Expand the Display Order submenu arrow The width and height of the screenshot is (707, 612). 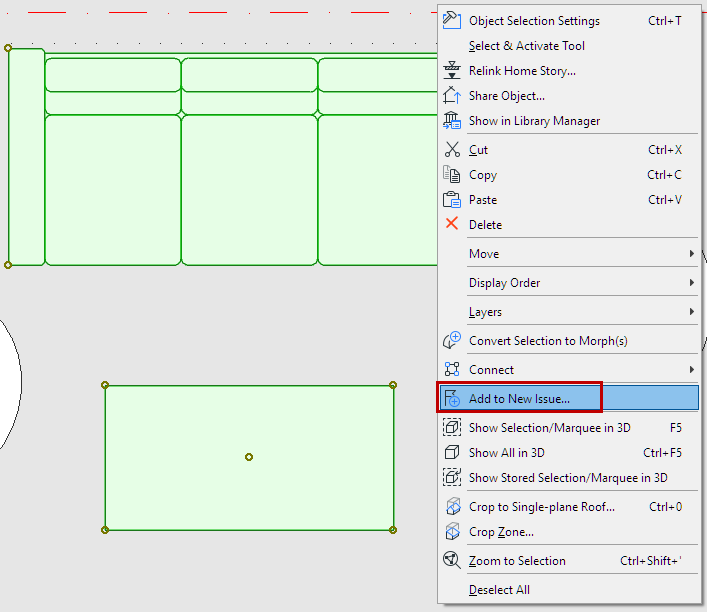click(x=692, y=282)
